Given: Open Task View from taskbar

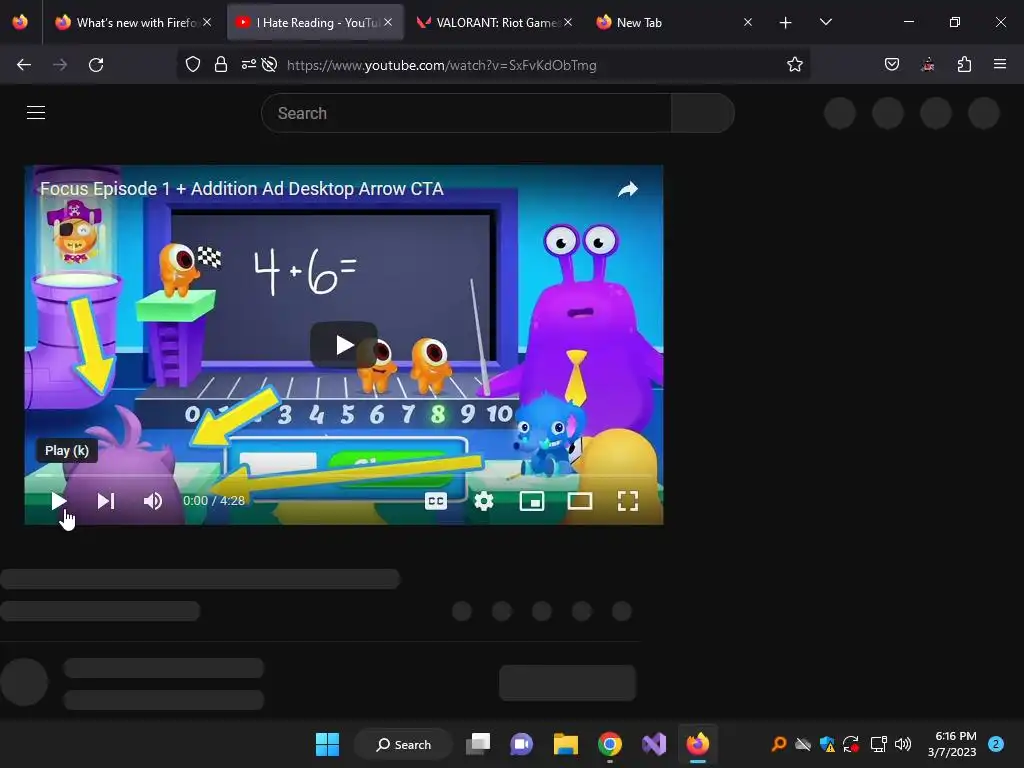Looking at the screenshot, I should pos(478,744).
